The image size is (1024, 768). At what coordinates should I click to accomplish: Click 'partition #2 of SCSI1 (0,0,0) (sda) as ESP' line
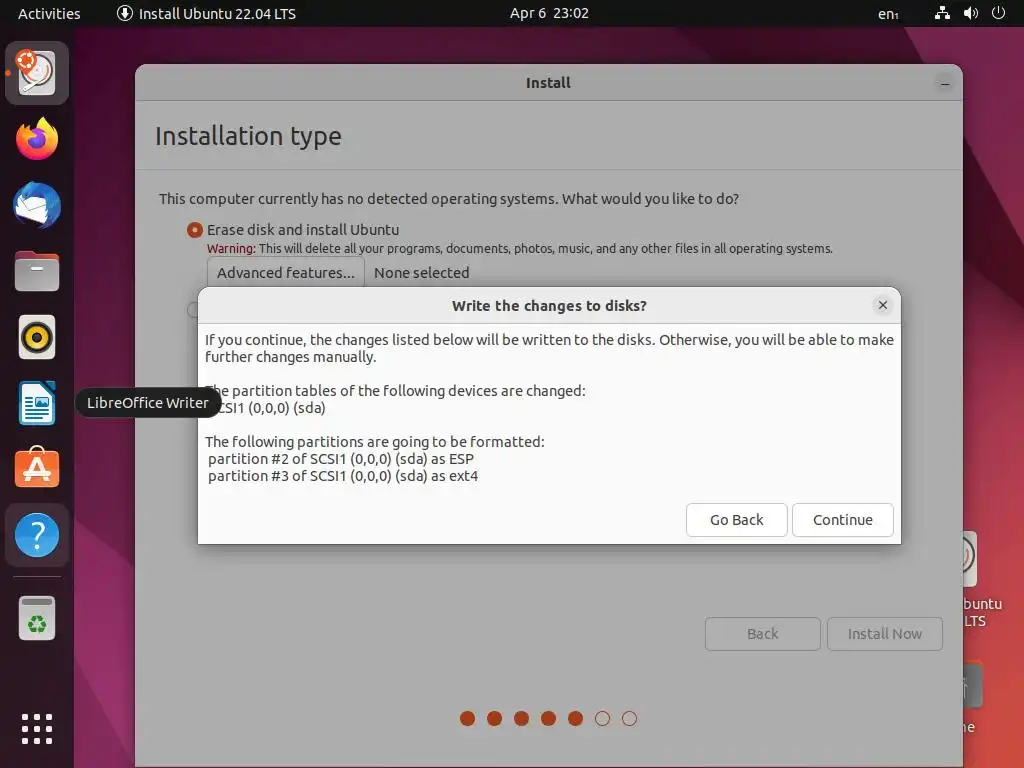click(x=341, y=459)
